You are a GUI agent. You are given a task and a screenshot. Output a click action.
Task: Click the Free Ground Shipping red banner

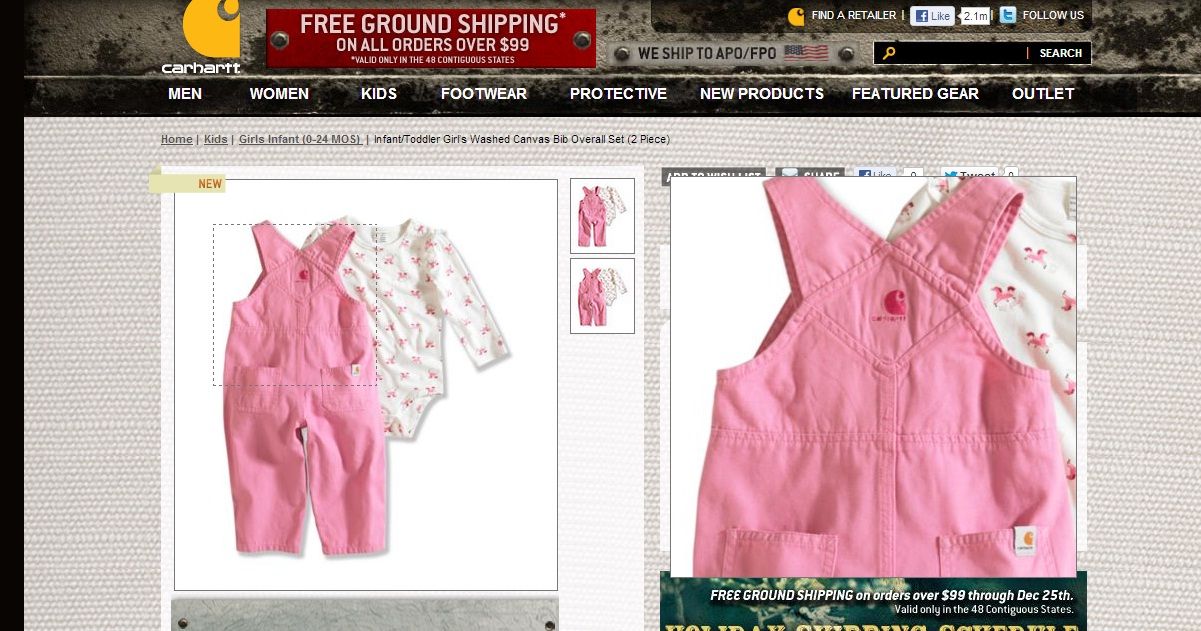point(431,38)
